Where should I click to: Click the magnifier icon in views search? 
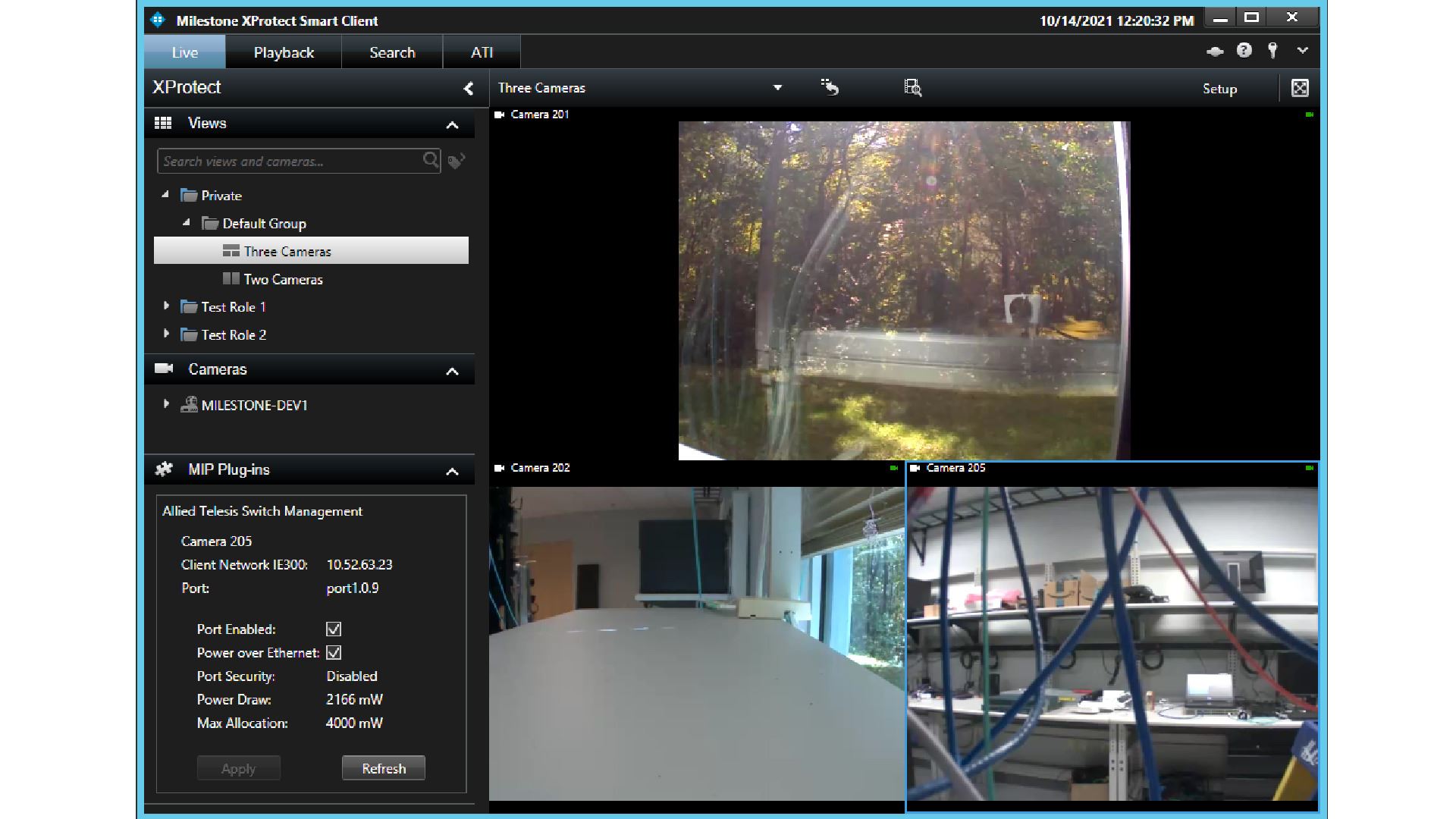click(431, 160)
